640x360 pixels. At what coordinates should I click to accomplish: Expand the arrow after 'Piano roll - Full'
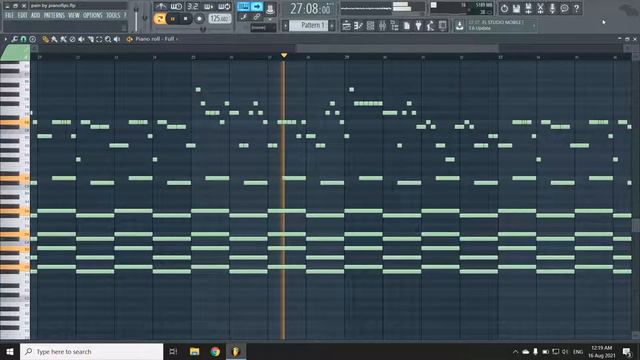[x=177, y=39]
